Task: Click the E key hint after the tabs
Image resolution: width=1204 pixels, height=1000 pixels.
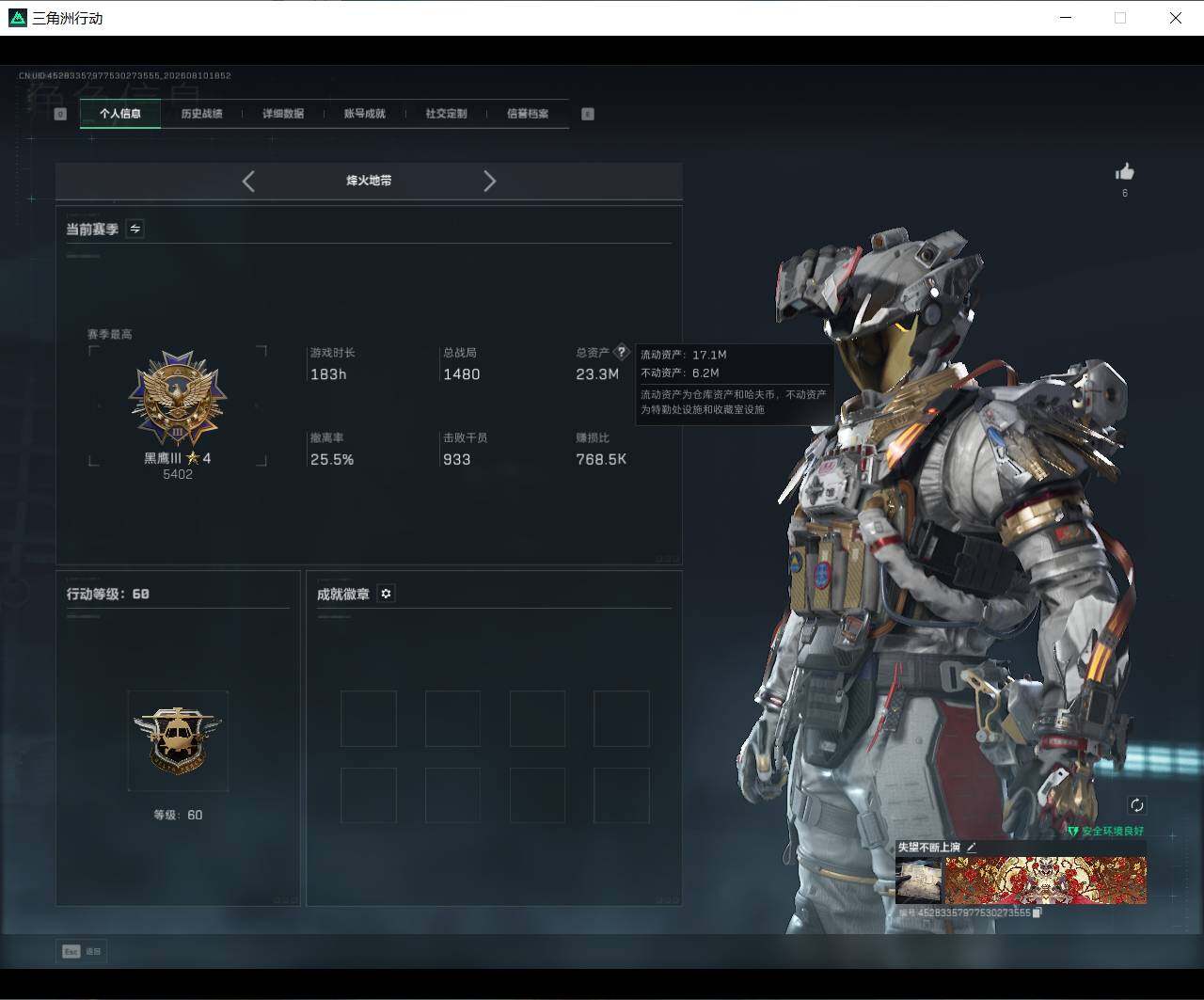Action: [588, 114]
